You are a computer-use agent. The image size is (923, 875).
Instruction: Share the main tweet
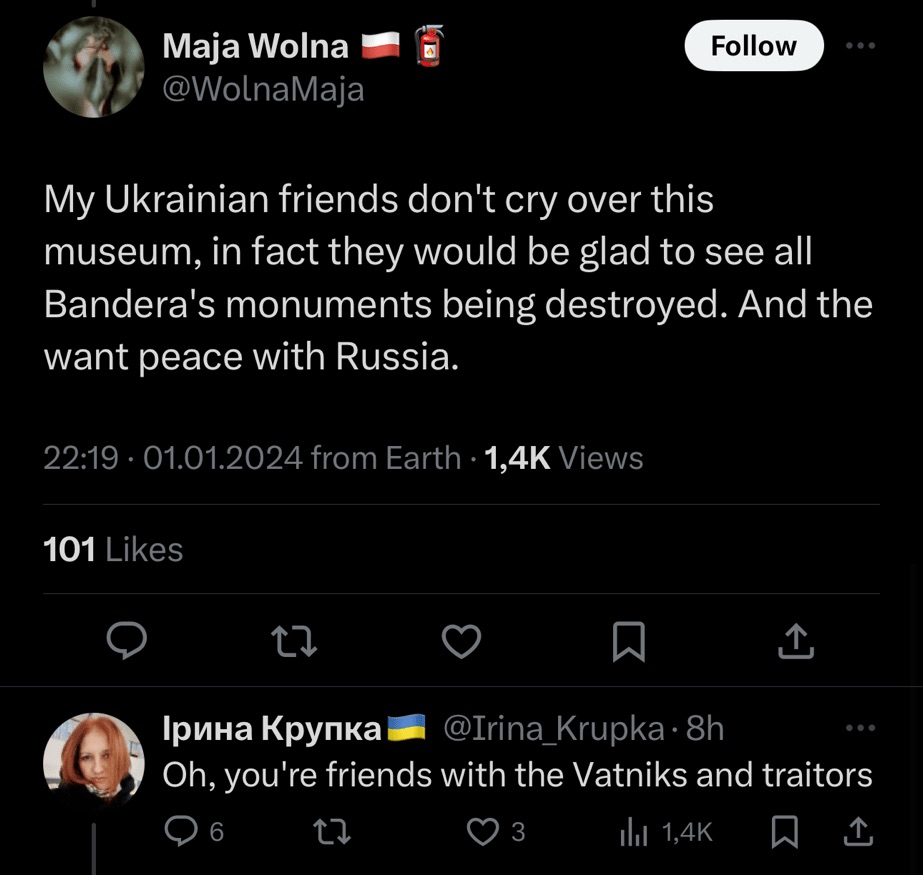point(796,642)
